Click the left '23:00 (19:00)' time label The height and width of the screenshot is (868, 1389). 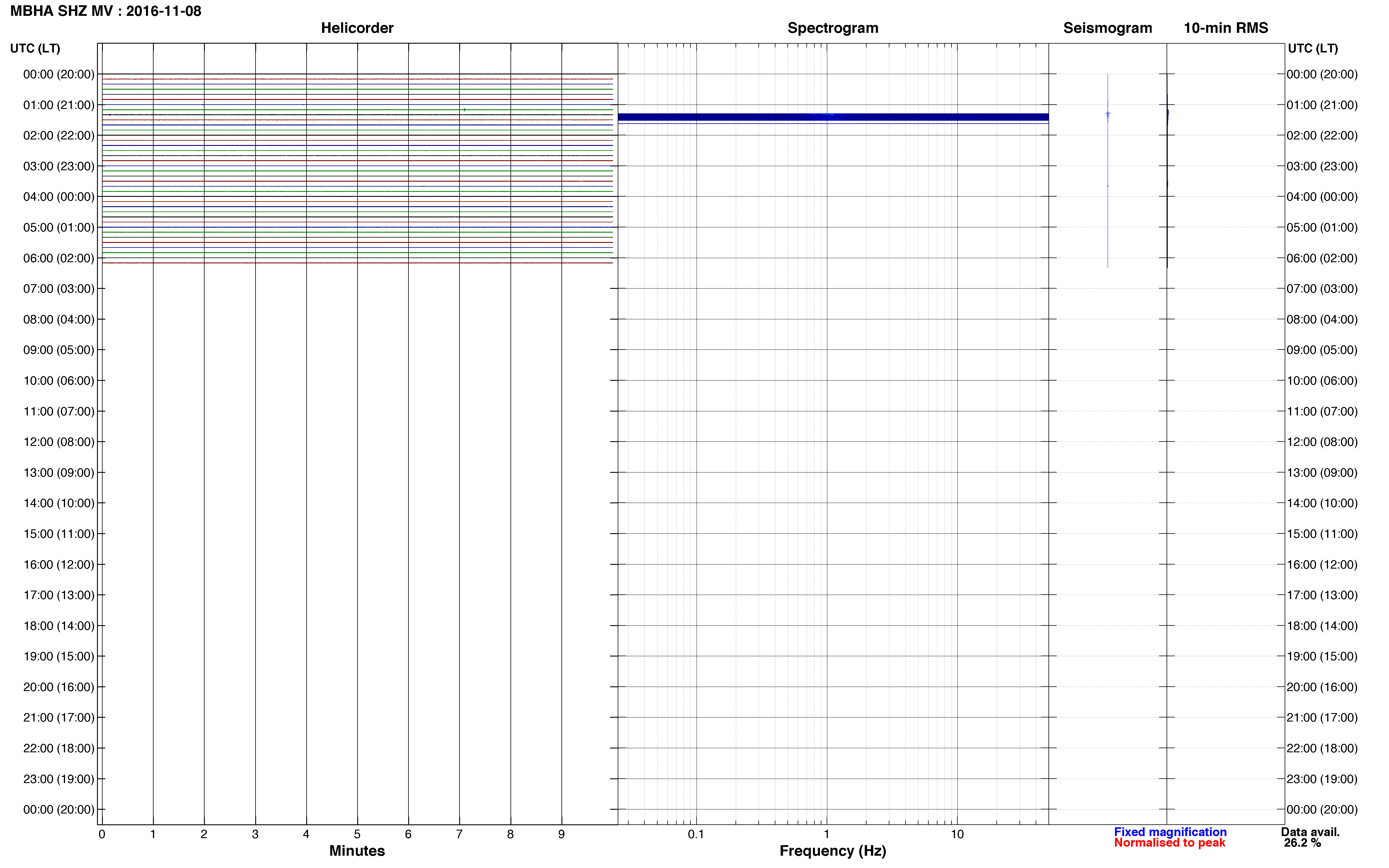point(59,779)
